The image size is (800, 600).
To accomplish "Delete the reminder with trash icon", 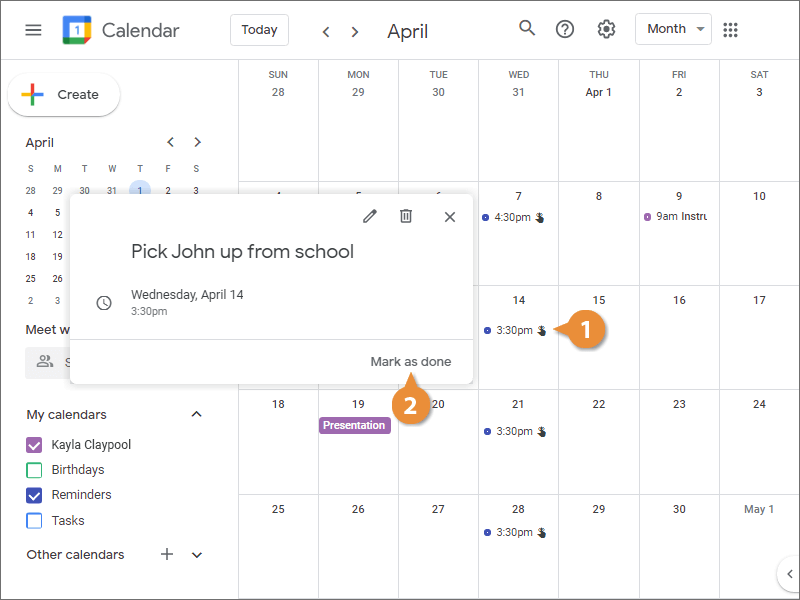I will (406, 216).
